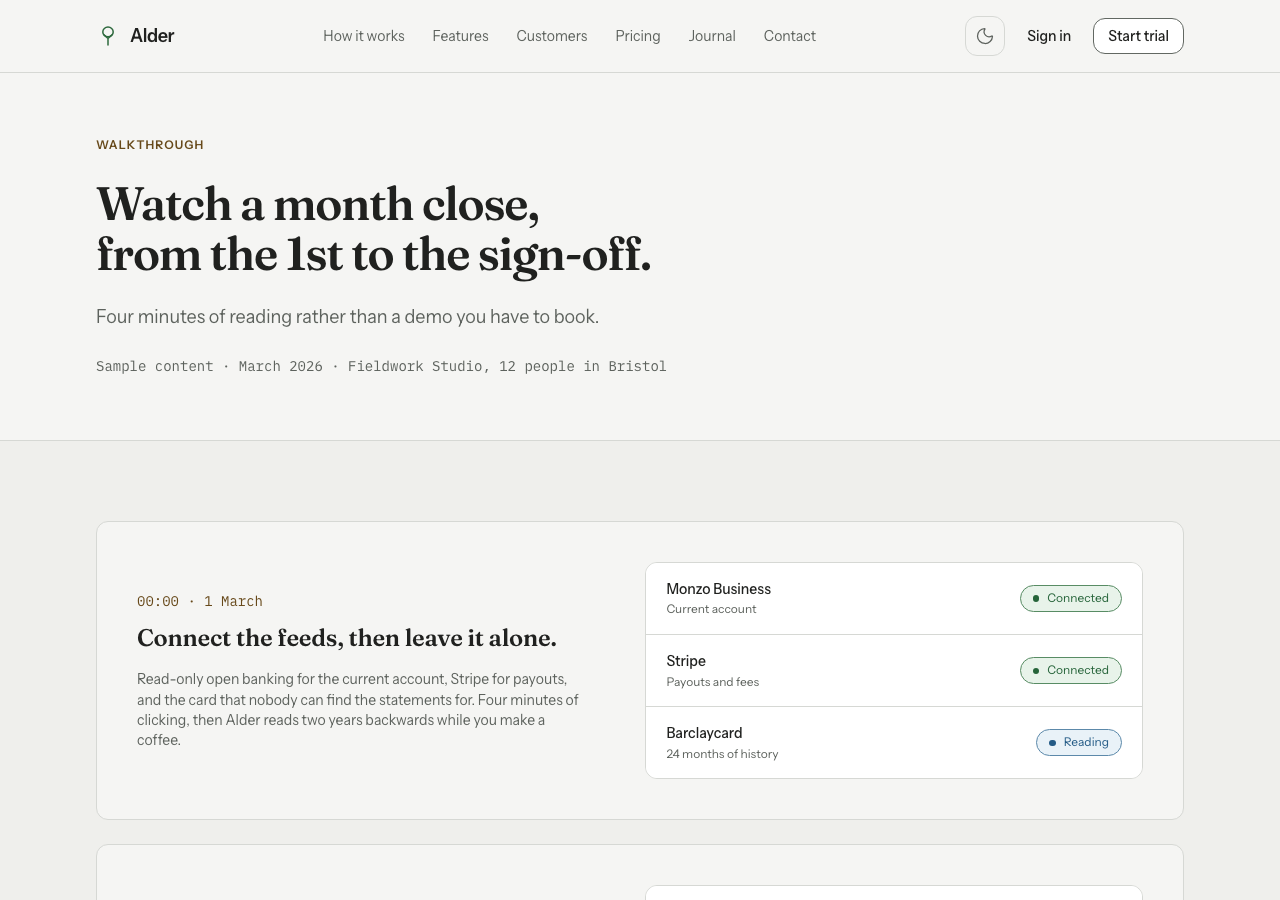The image size is (1280, 900).
Task: Click the Sign in link
Action: pyautogui.click(x=1049, y=36)
